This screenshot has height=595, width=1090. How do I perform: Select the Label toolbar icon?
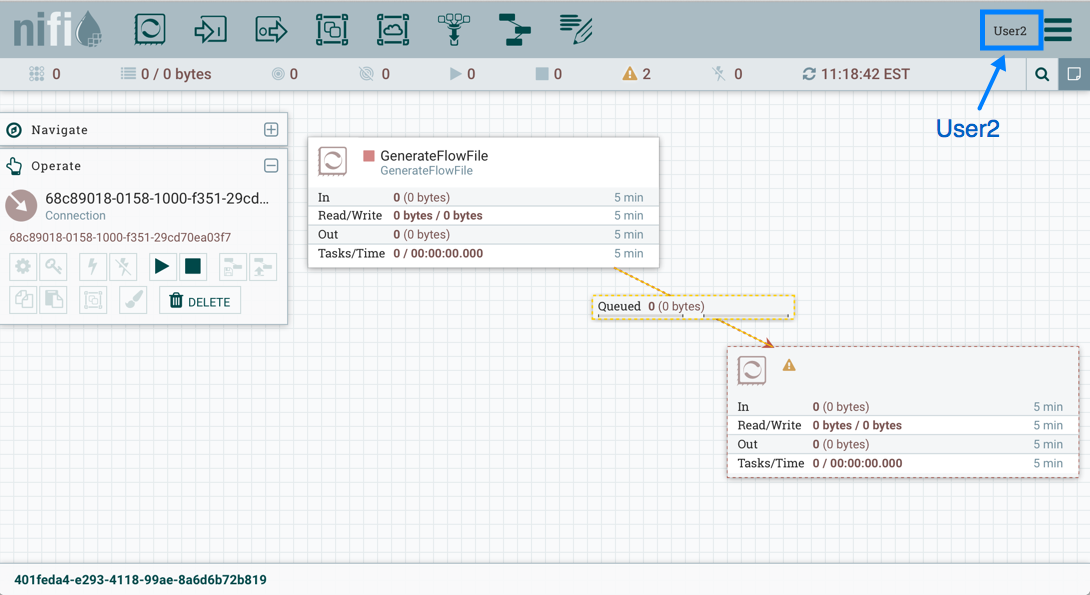click(576, 29)
